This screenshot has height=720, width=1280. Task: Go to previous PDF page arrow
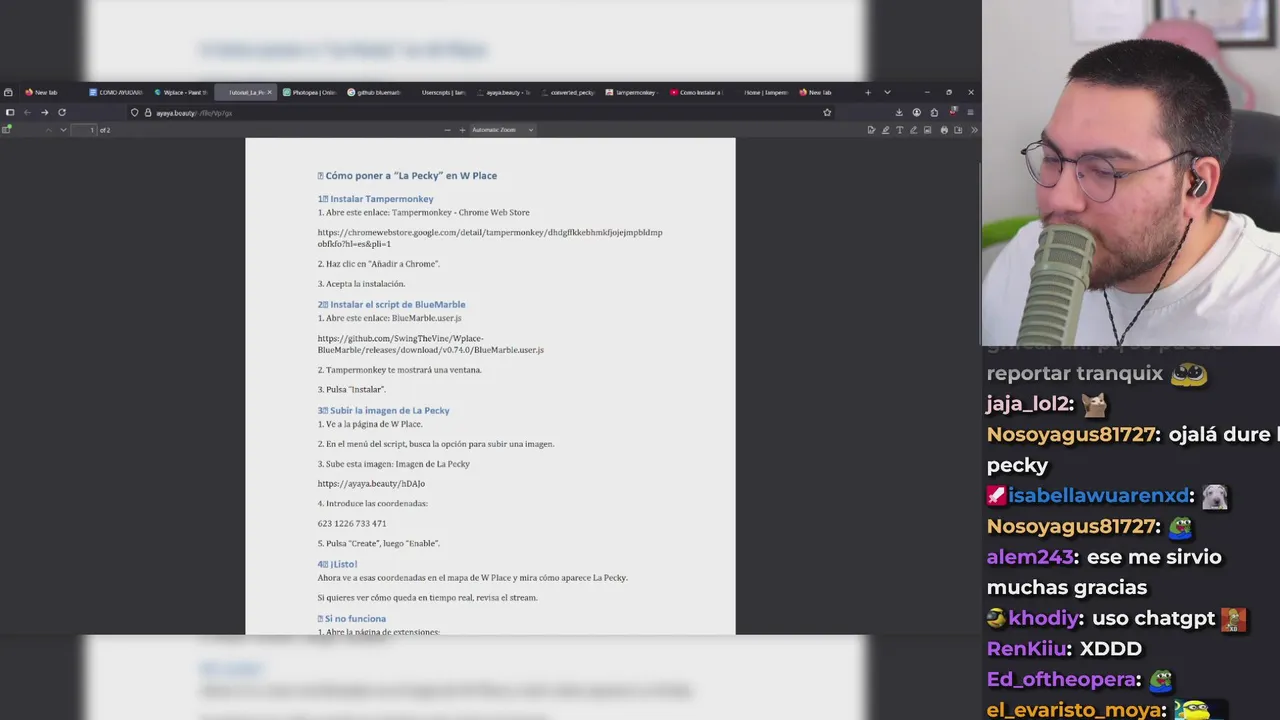point(48,130)
